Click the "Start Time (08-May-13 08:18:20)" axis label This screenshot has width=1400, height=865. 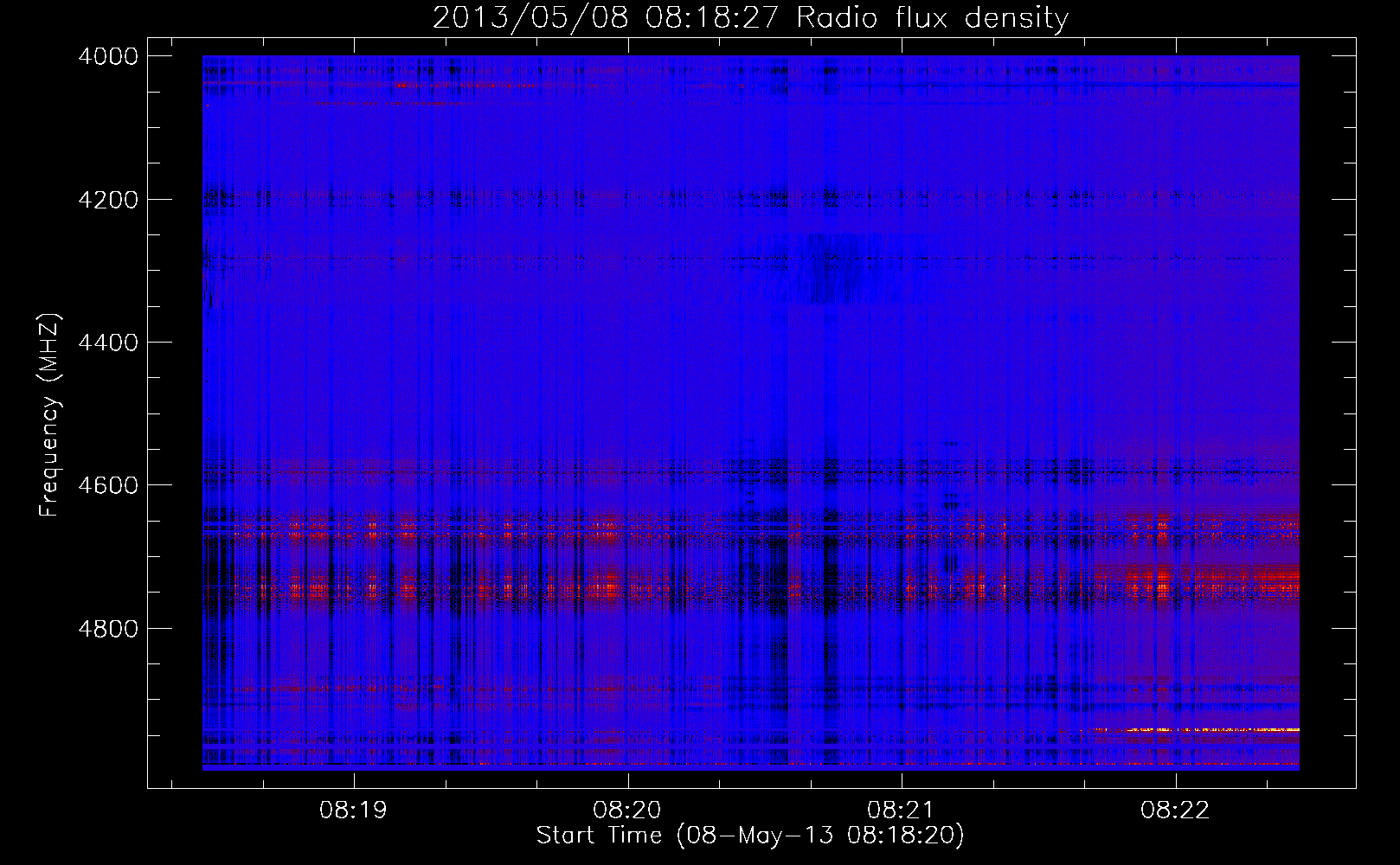750,836
